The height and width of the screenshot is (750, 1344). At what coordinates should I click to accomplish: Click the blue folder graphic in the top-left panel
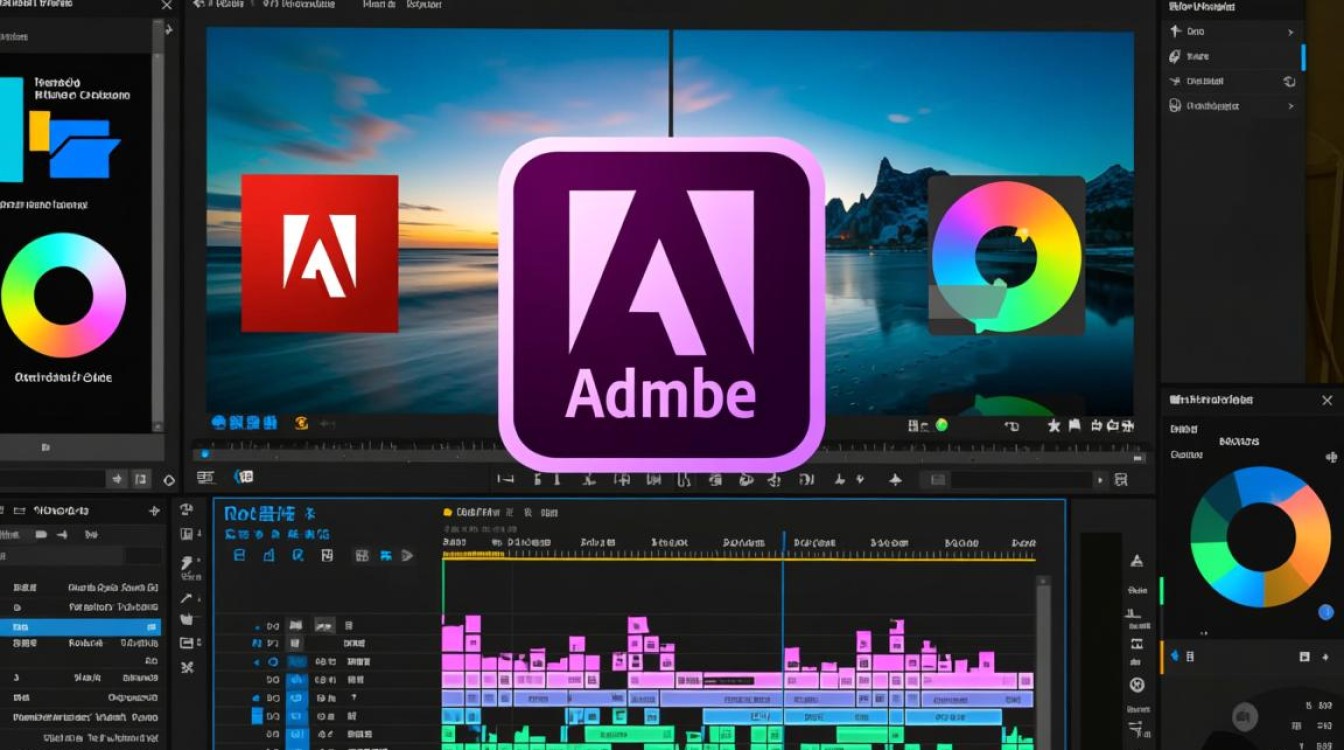(84, 148)
